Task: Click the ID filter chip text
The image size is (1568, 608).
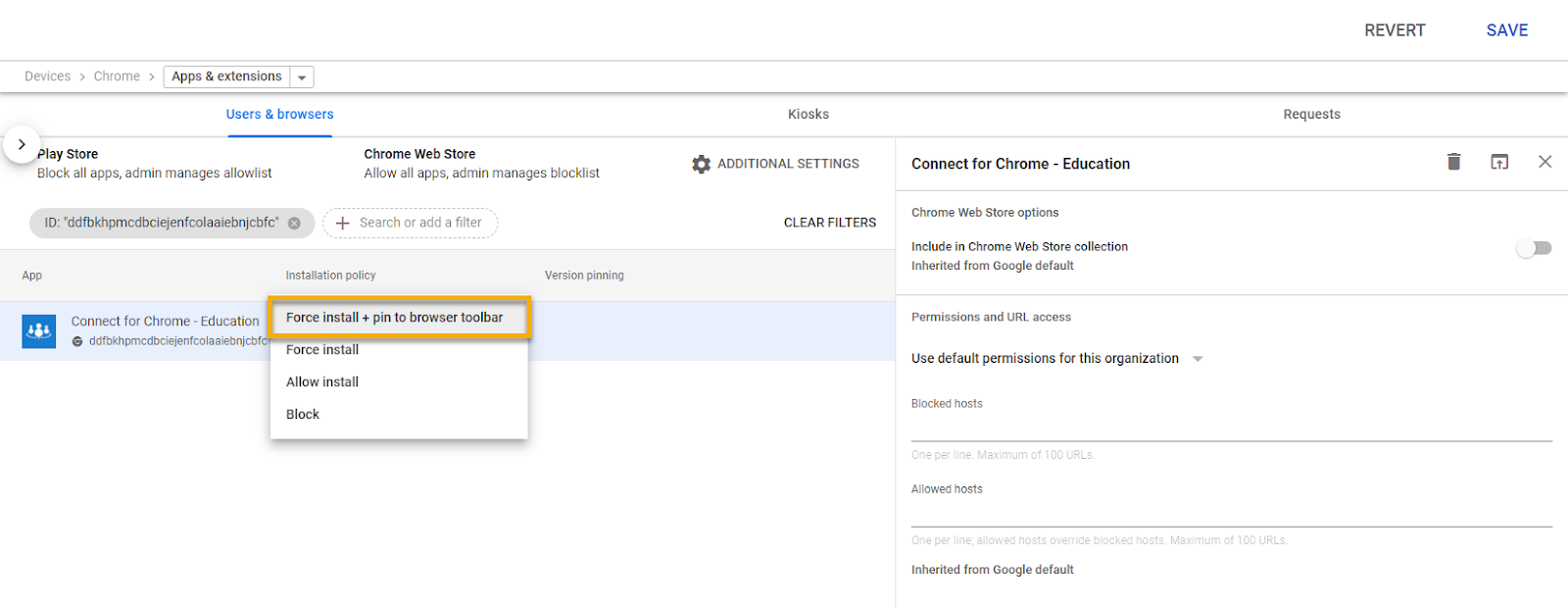Action: [x=162, y=224]
